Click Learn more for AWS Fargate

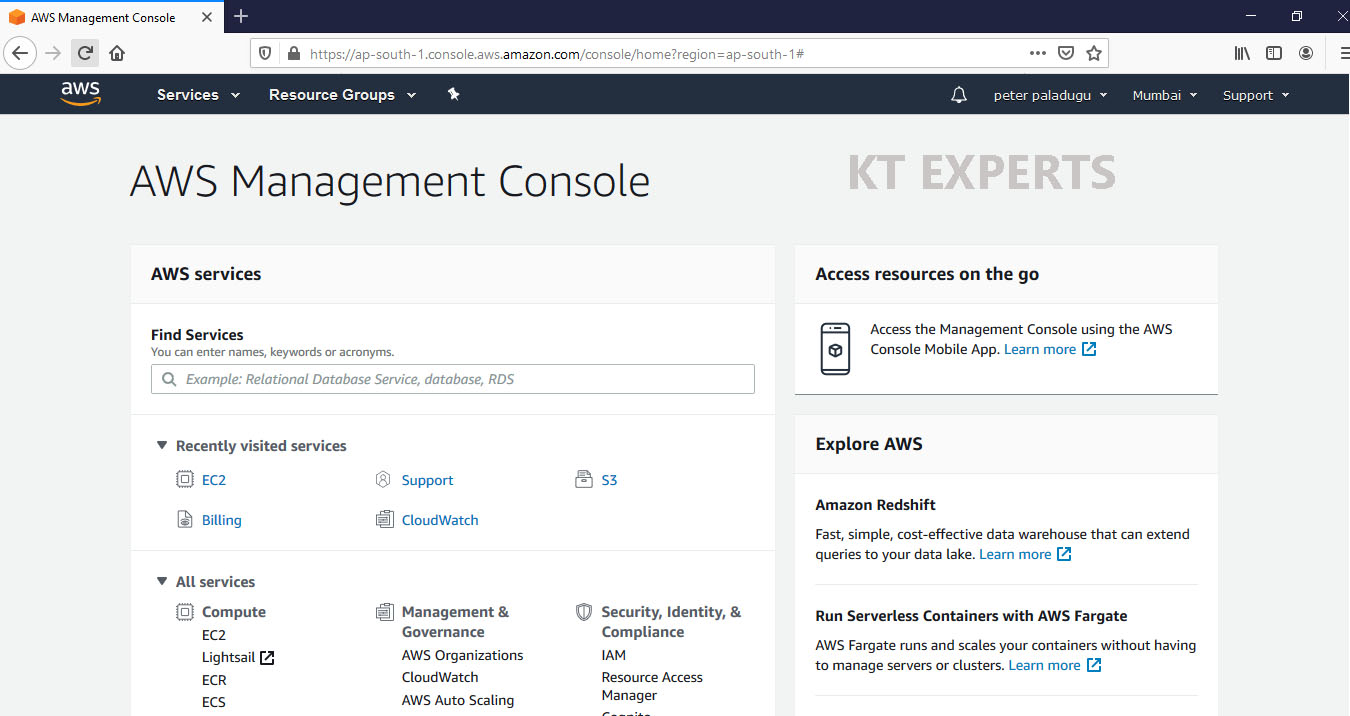(1055, 665)
